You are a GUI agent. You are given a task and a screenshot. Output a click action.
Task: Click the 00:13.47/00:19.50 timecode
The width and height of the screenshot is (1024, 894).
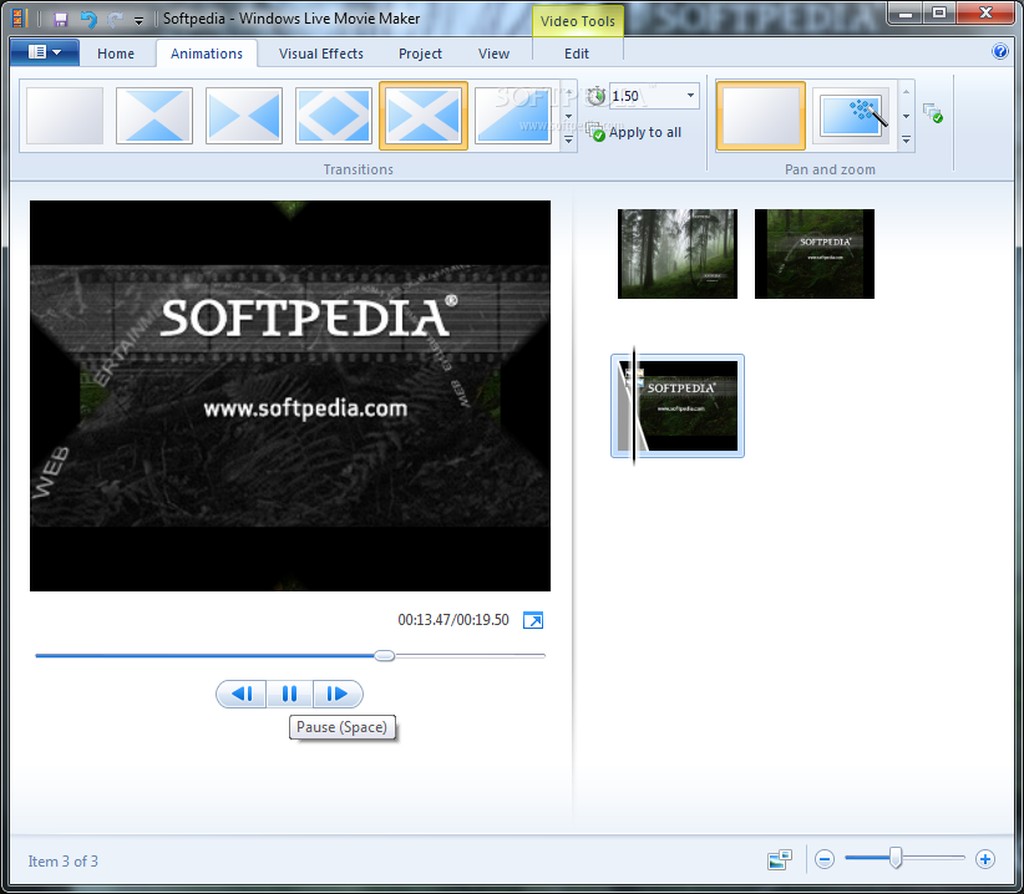(x=453, y=620)
